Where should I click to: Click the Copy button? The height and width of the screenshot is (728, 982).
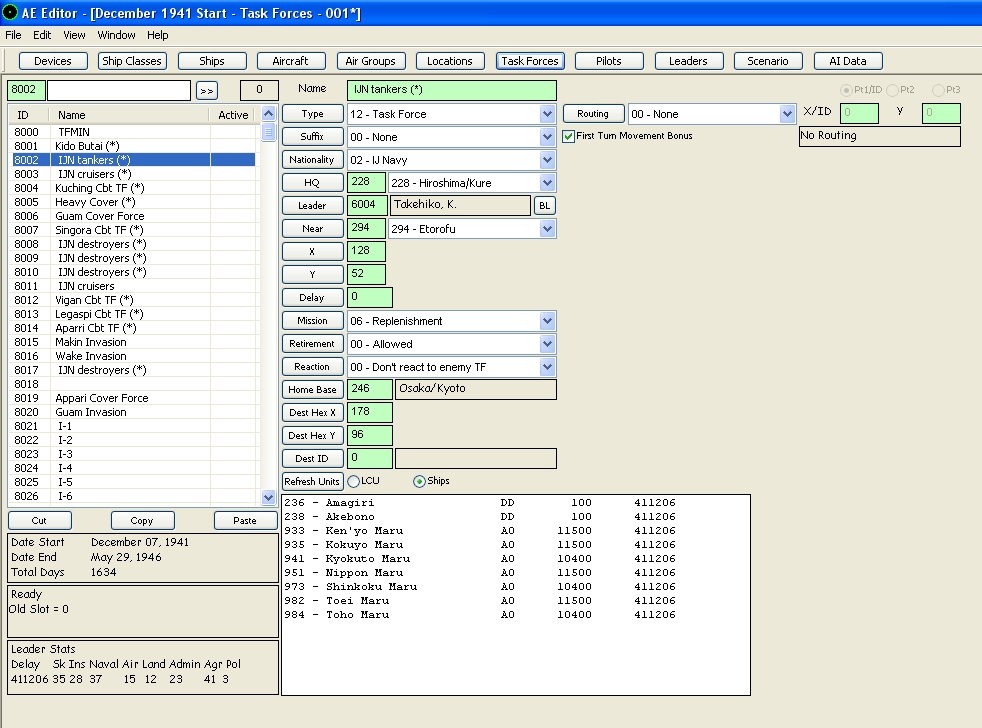142,521
